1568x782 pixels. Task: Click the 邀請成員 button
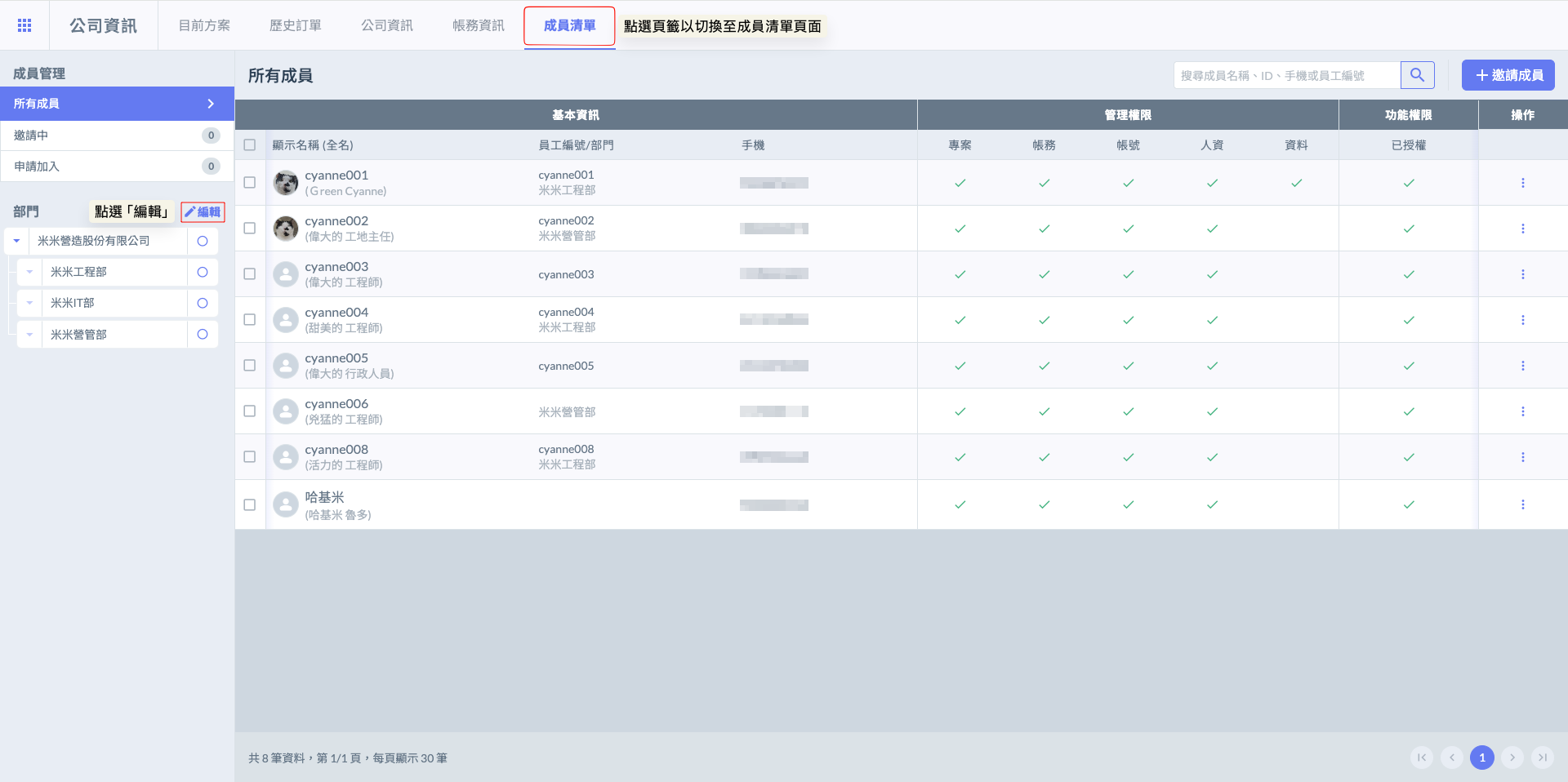click(x=1508, y=75)
